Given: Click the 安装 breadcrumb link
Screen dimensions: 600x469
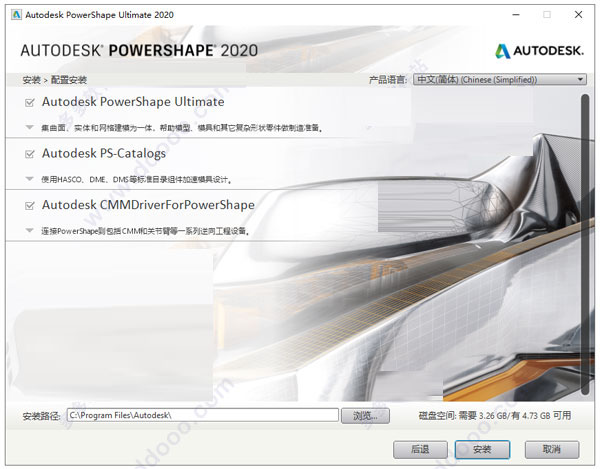Looking at the screenshot, I should pyautogui.click(x=31, y=80).
